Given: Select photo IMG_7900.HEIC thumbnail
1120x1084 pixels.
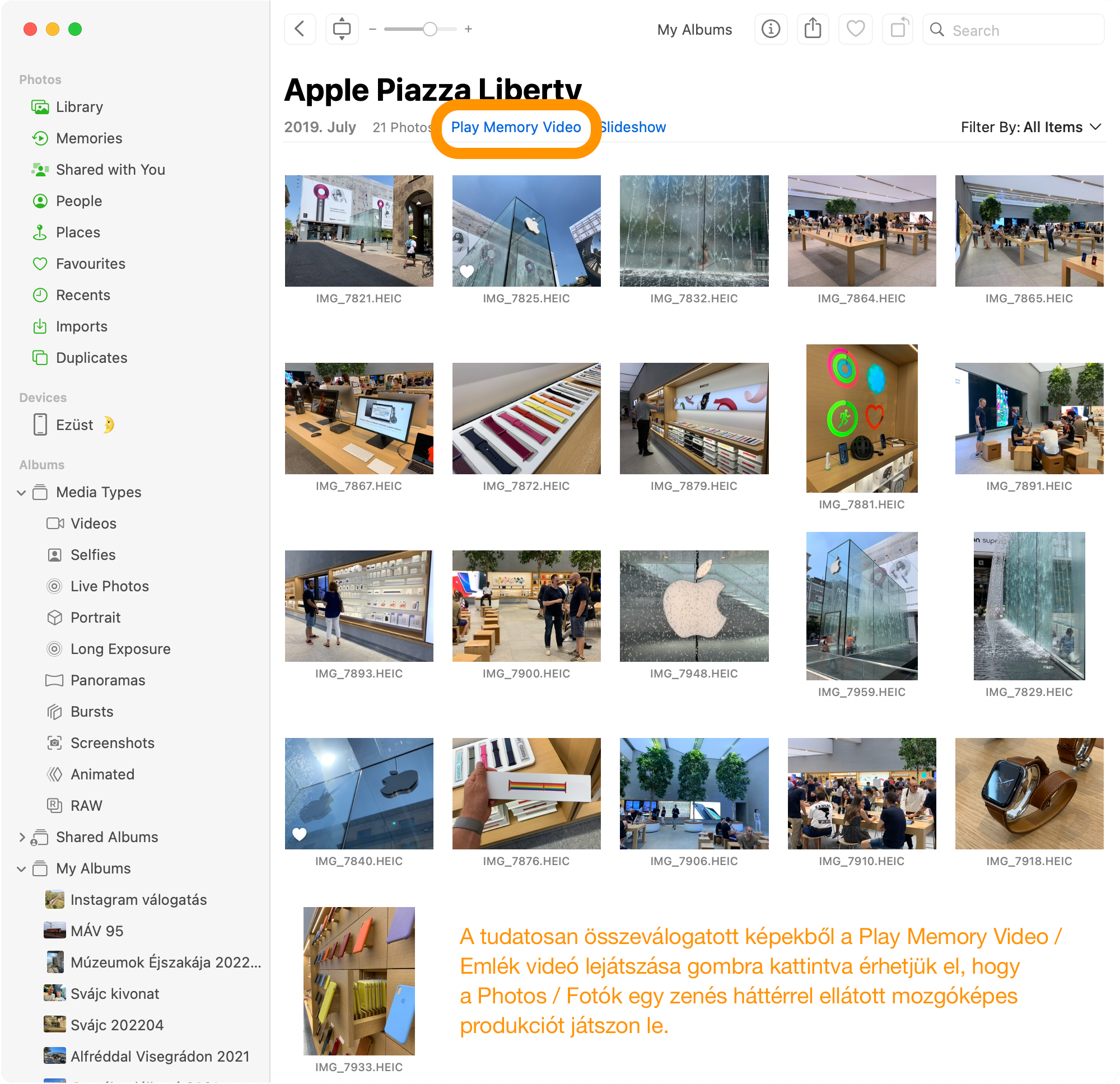Looking at the screenshot, I should coord(526,606).
